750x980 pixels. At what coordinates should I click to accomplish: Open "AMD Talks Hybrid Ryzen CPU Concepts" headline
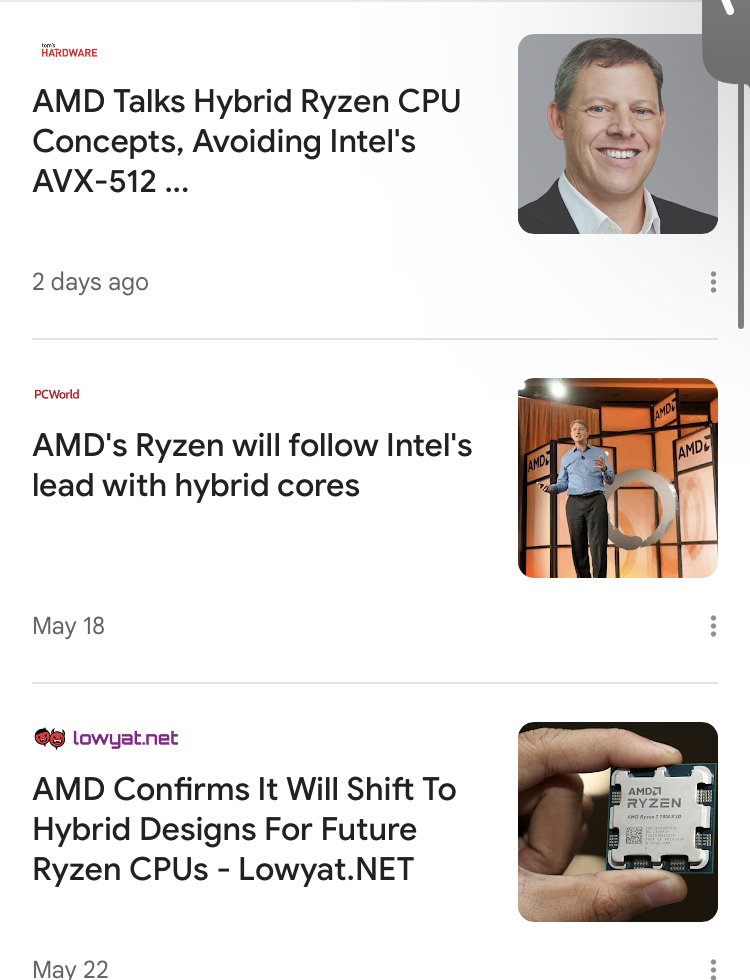(x=246, y=141)
